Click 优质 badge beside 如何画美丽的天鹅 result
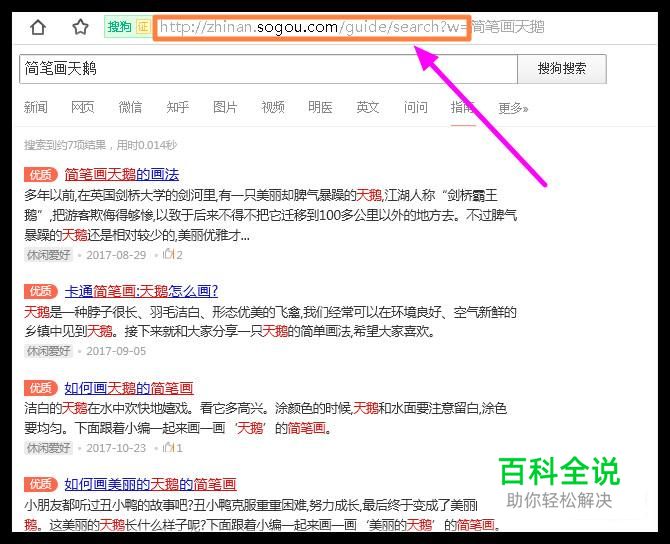Screen dimensions: 670x544 [x=41, y=484]
